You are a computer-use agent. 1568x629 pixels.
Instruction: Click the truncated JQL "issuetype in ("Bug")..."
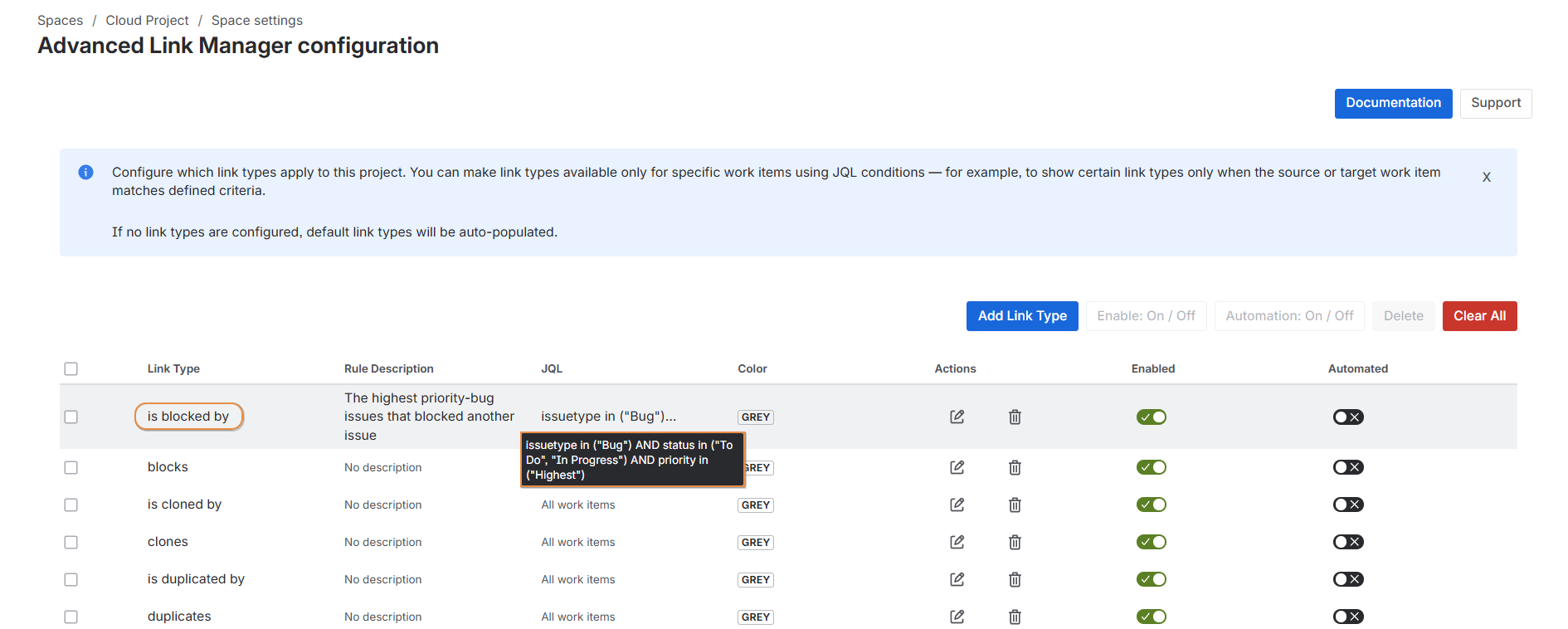pos(608,417)
